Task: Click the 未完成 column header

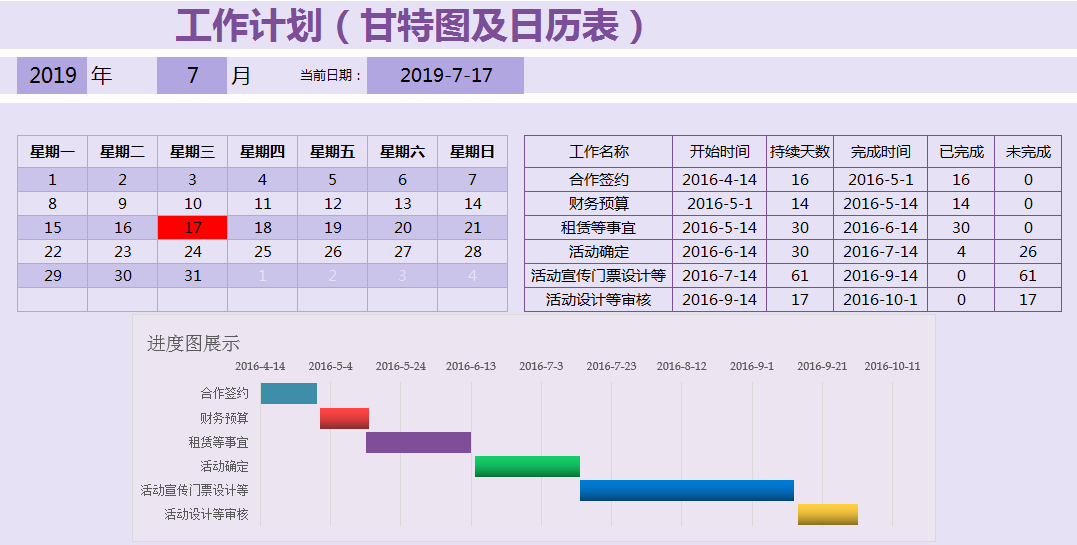Action: pyautogui.click(x=1028, y=151)
